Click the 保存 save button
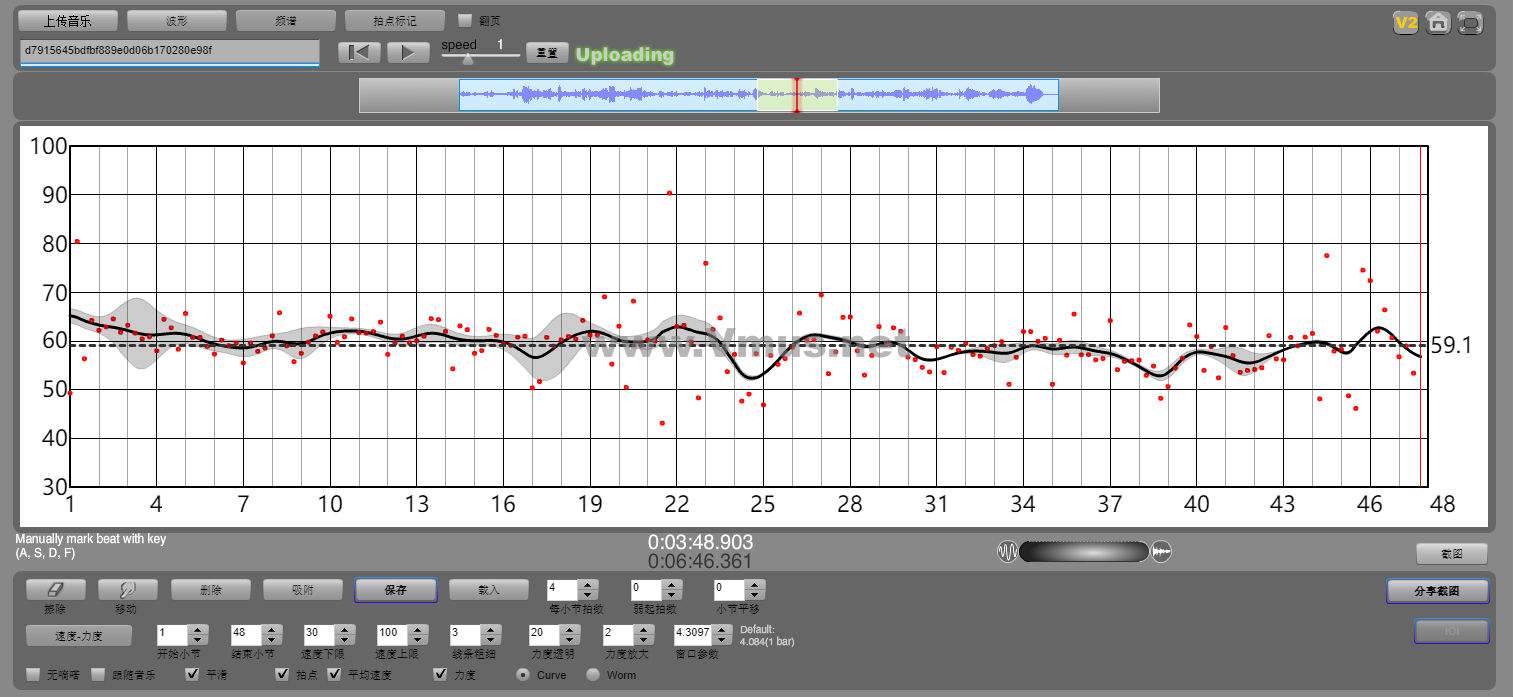The height and width of the screenshot is (697, 1513). 396,590
